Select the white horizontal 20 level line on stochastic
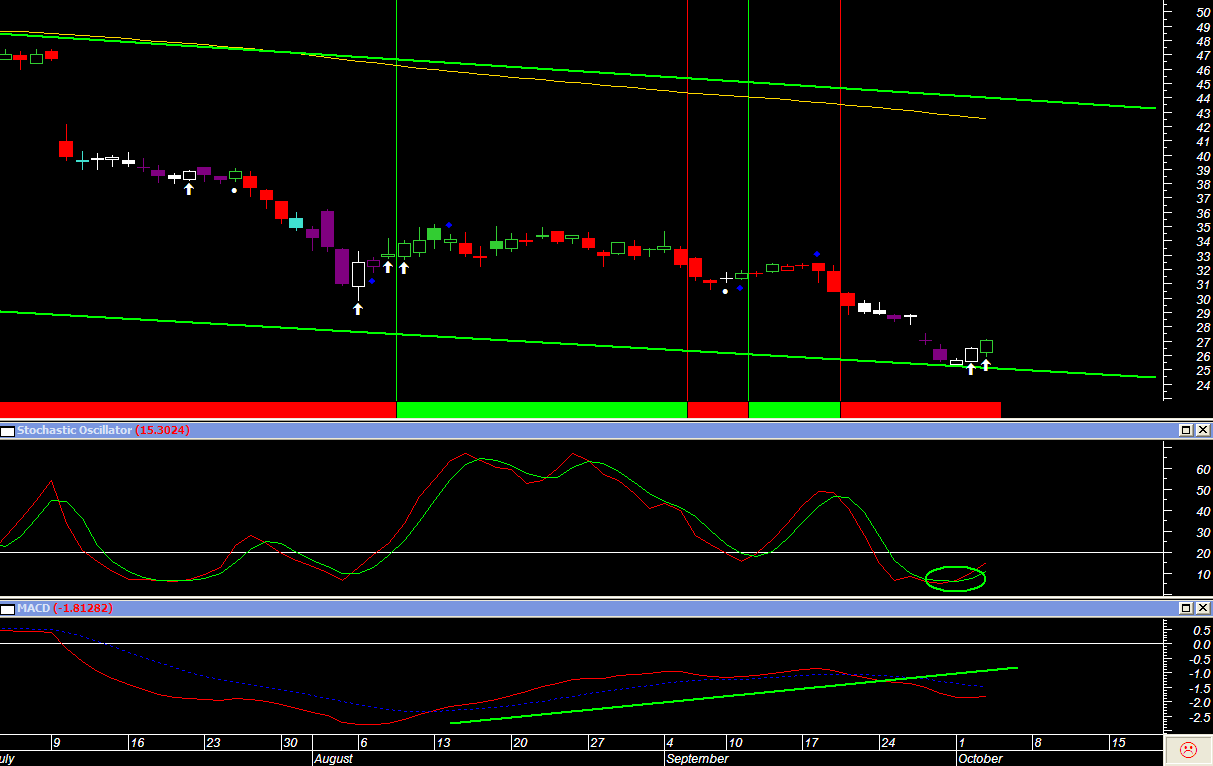Viewport: 1213px width, 766px height. (582, 552)
